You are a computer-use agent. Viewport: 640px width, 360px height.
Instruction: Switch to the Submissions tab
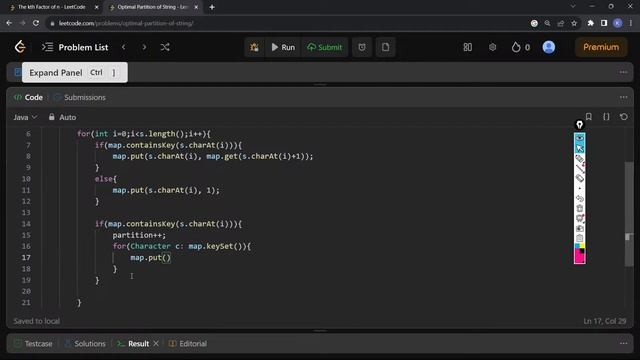click(x=80, y=98)
